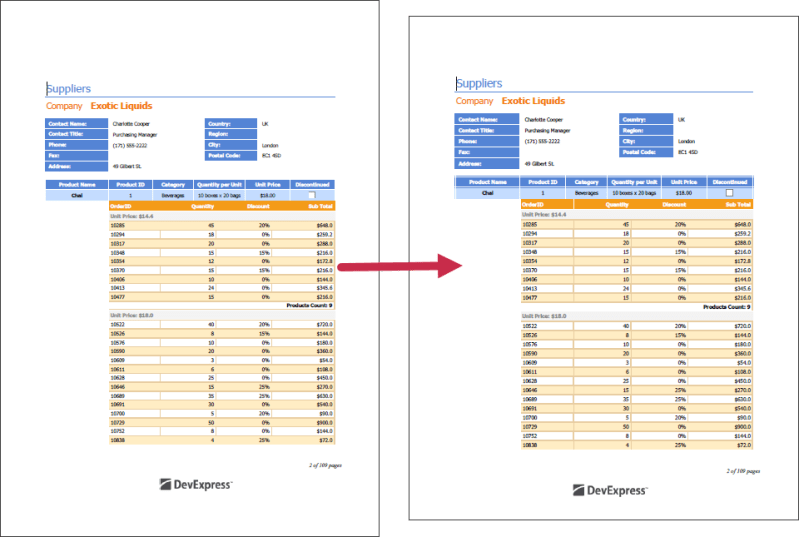The height and width of the screenshot is (537, 799).
Task: Click the DevExpress logo on the left page
Action: click(196, 485)
